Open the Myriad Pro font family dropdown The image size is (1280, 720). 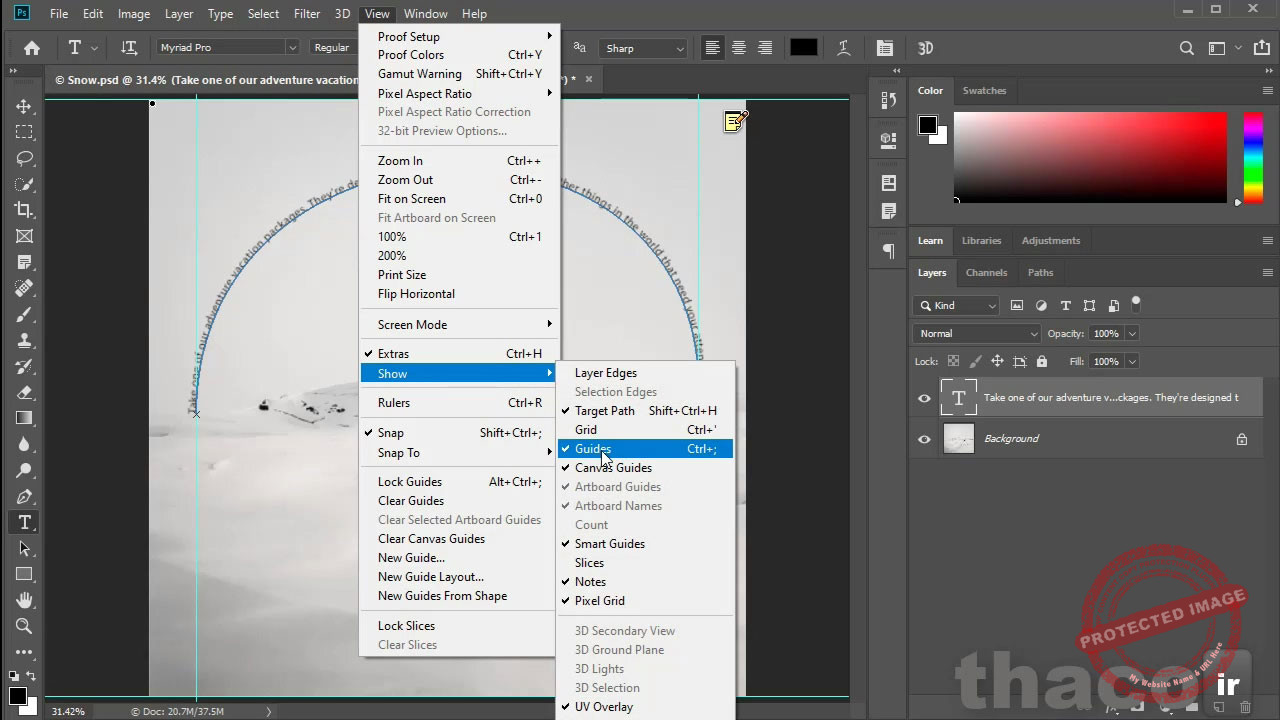point(291,47)
